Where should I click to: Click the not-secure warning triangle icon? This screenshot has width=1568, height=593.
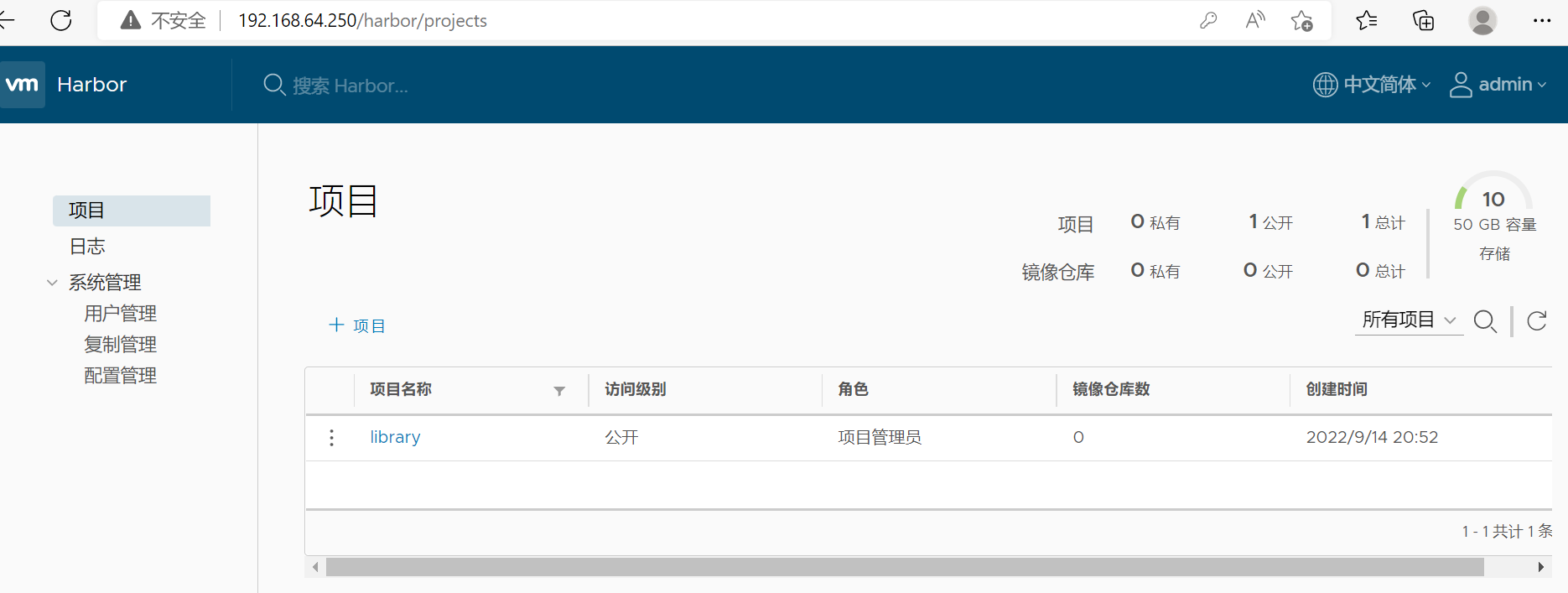click(x=131, y=20)
